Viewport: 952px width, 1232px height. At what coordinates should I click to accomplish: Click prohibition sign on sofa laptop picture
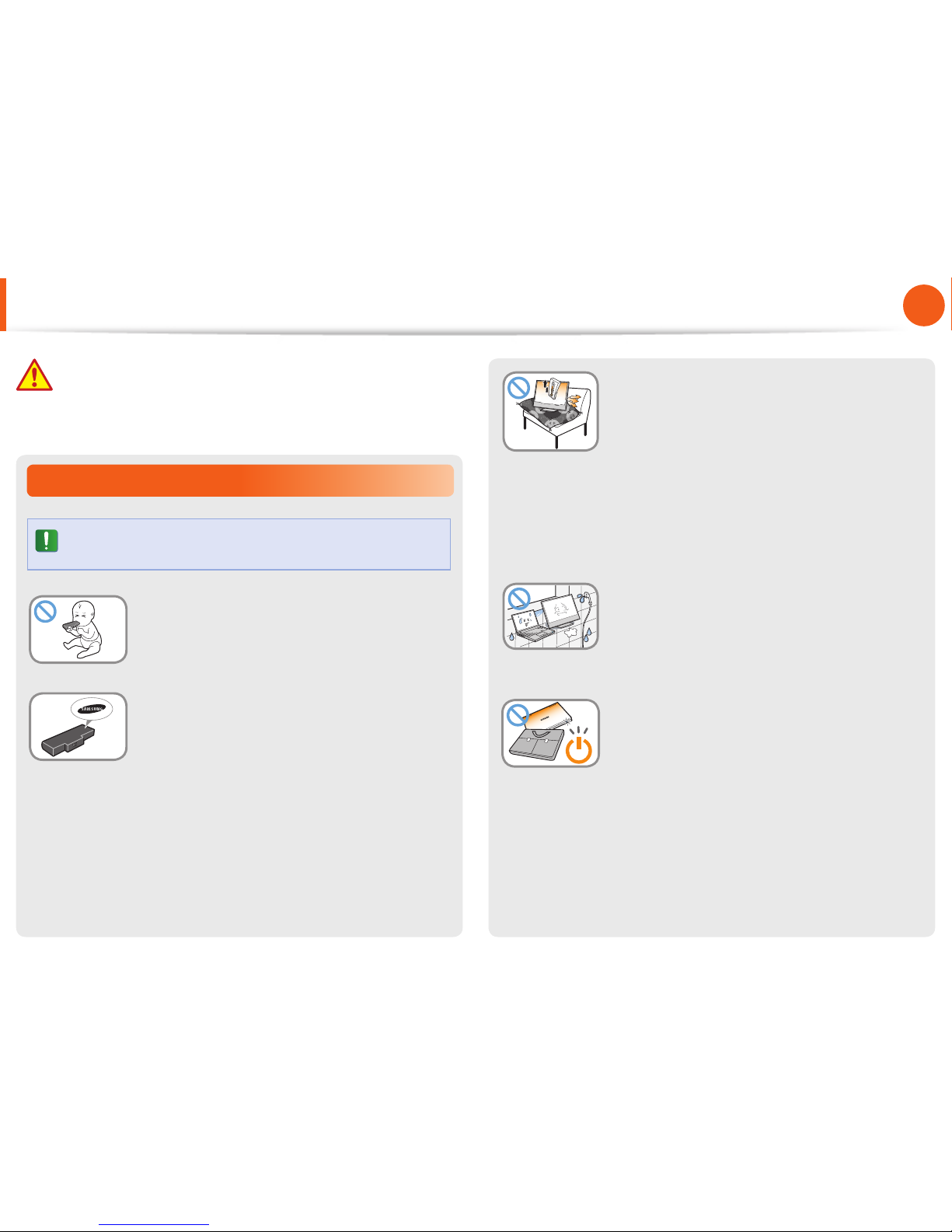click(518, 387)
